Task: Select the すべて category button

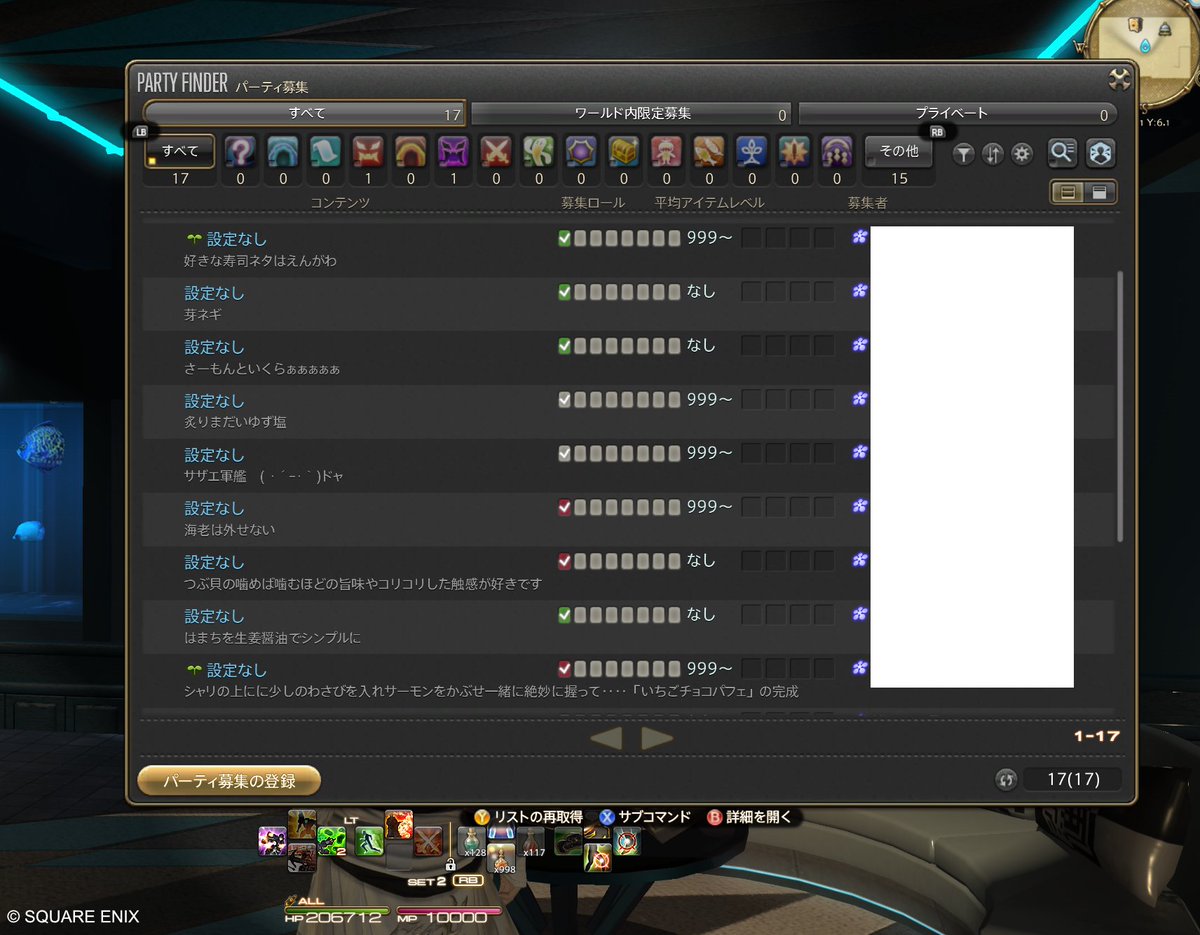Action: tap(180, 152)
